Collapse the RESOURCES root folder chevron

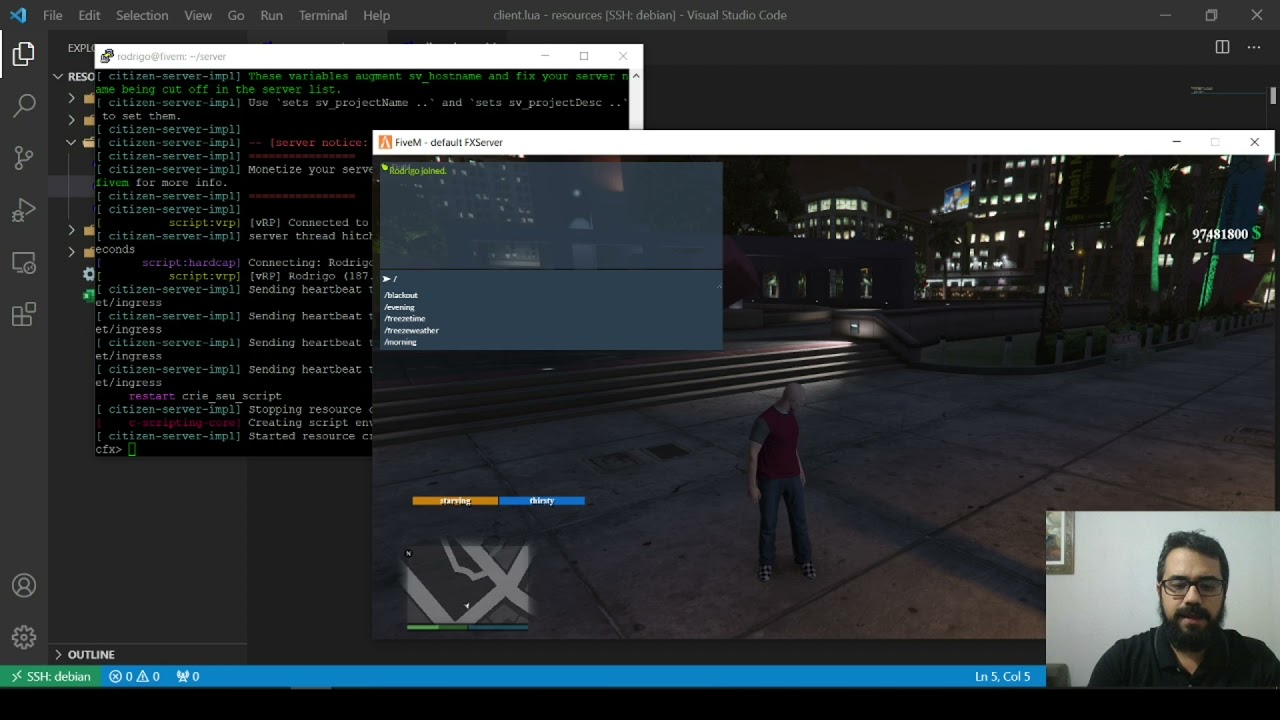(x=58, y=76)
